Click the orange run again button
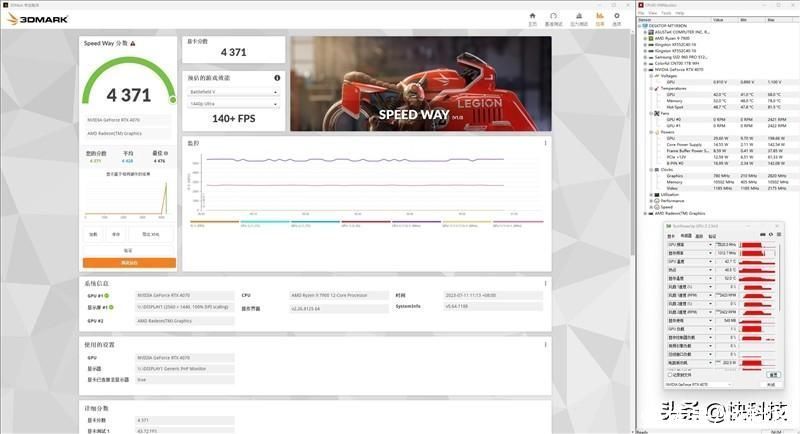800x434 pixels. (129, 263)
